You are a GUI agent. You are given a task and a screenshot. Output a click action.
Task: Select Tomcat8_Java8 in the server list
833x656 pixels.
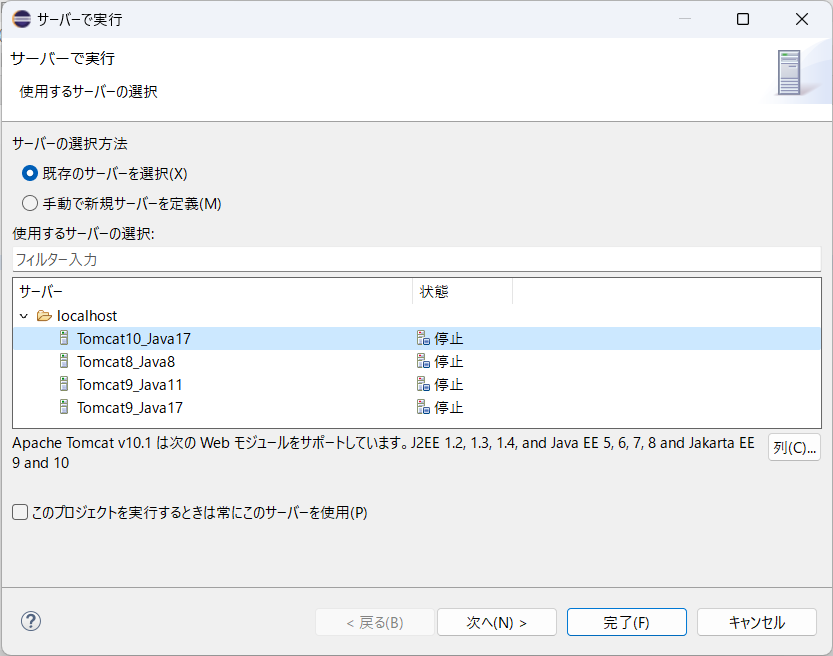125,362
